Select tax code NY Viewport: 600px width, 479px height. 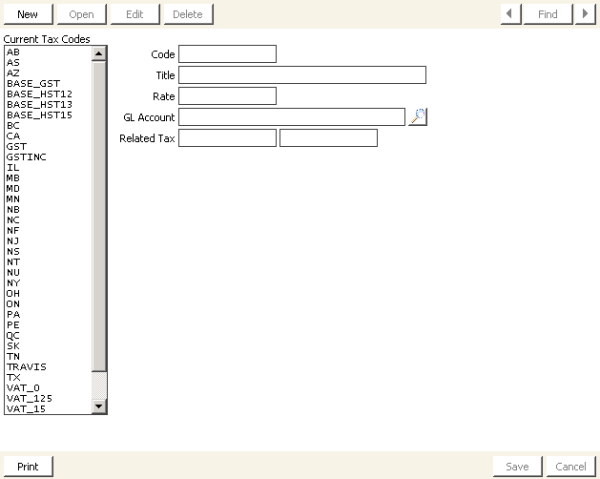pos(48,283)
